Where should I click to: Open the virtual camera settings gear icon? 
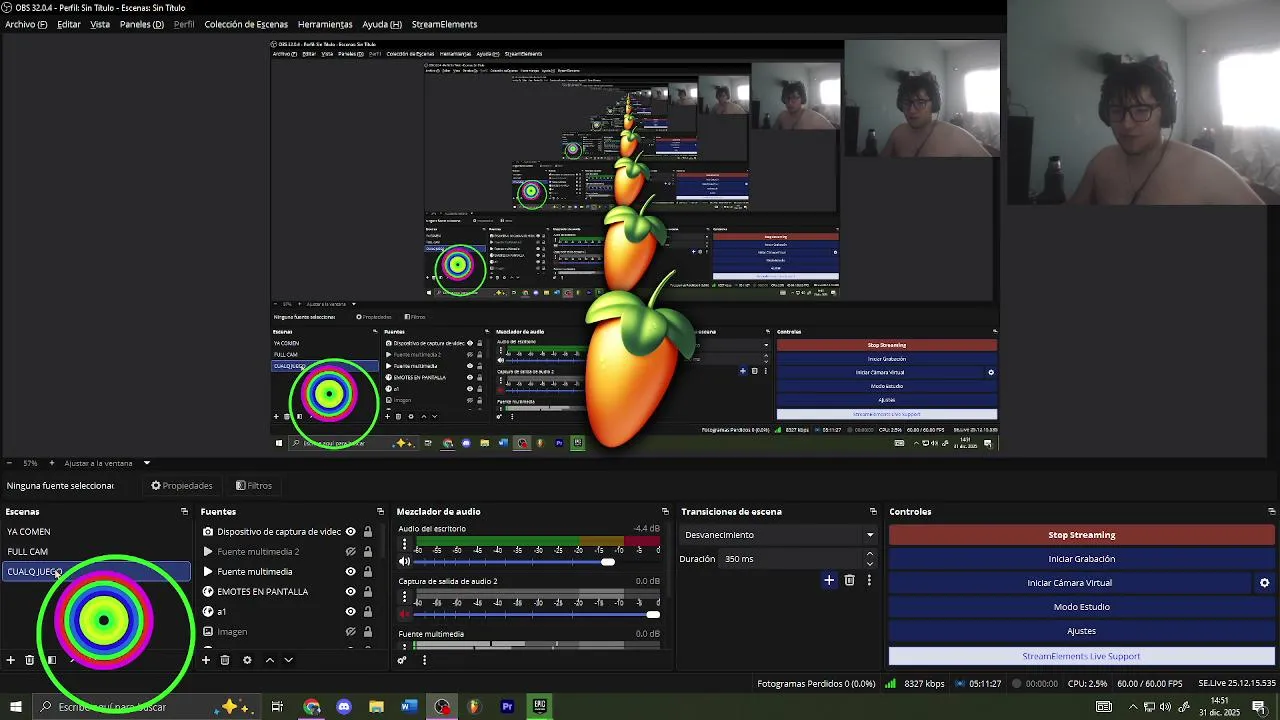pyautogui.click(x=1264, y=583)
